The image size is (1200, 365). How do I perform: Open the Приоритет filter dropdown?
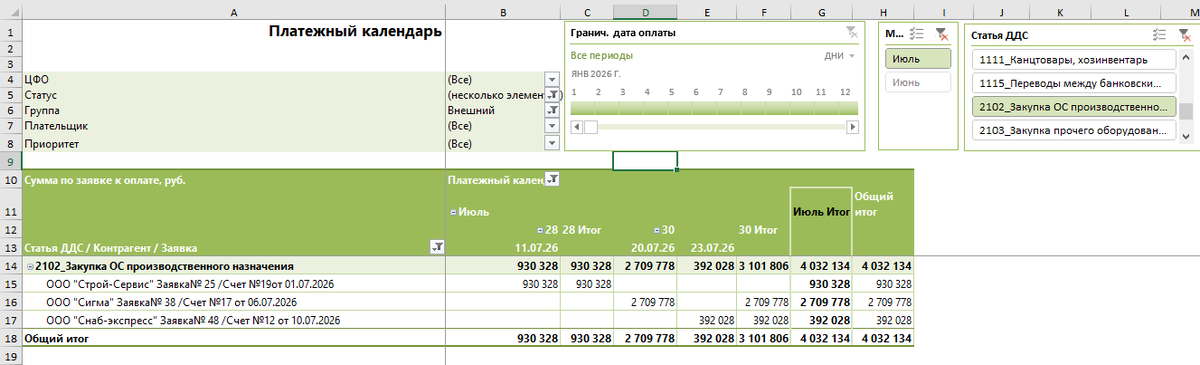click(551, 144)
